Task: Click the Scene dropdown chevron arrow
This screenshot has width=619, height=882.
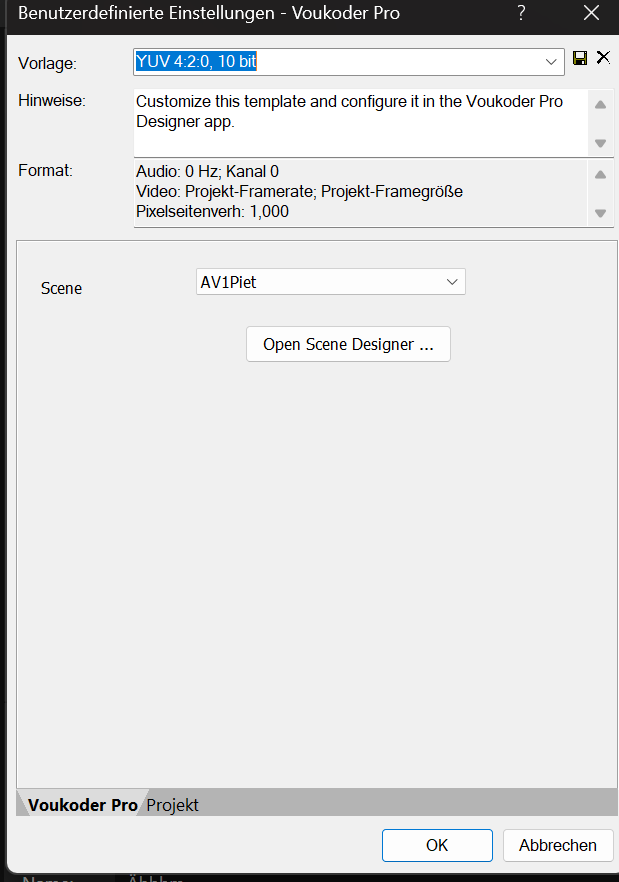Action: point(452,282)
